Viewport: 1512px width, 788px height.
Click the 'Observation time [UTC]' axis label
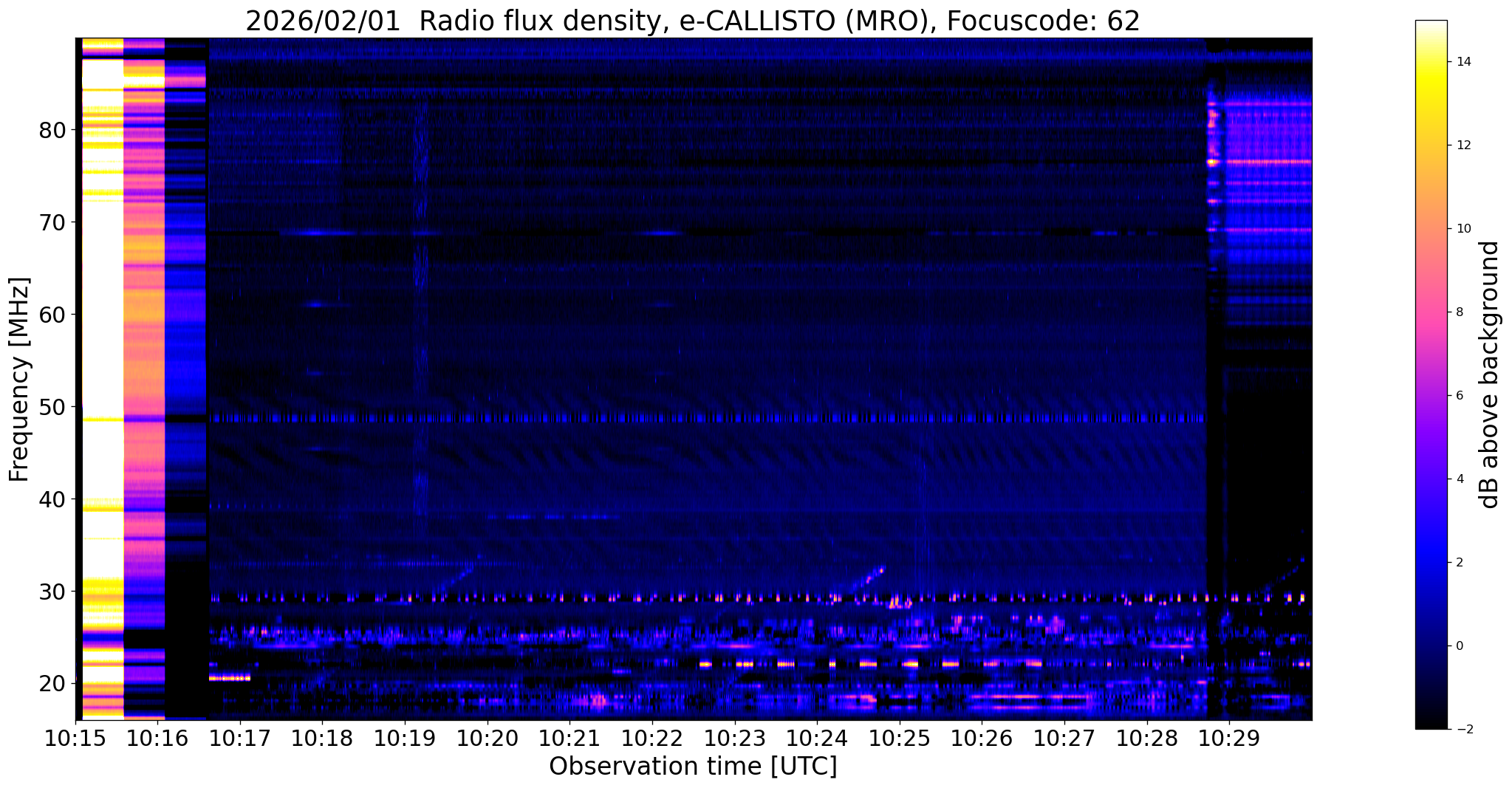[693, 766]
